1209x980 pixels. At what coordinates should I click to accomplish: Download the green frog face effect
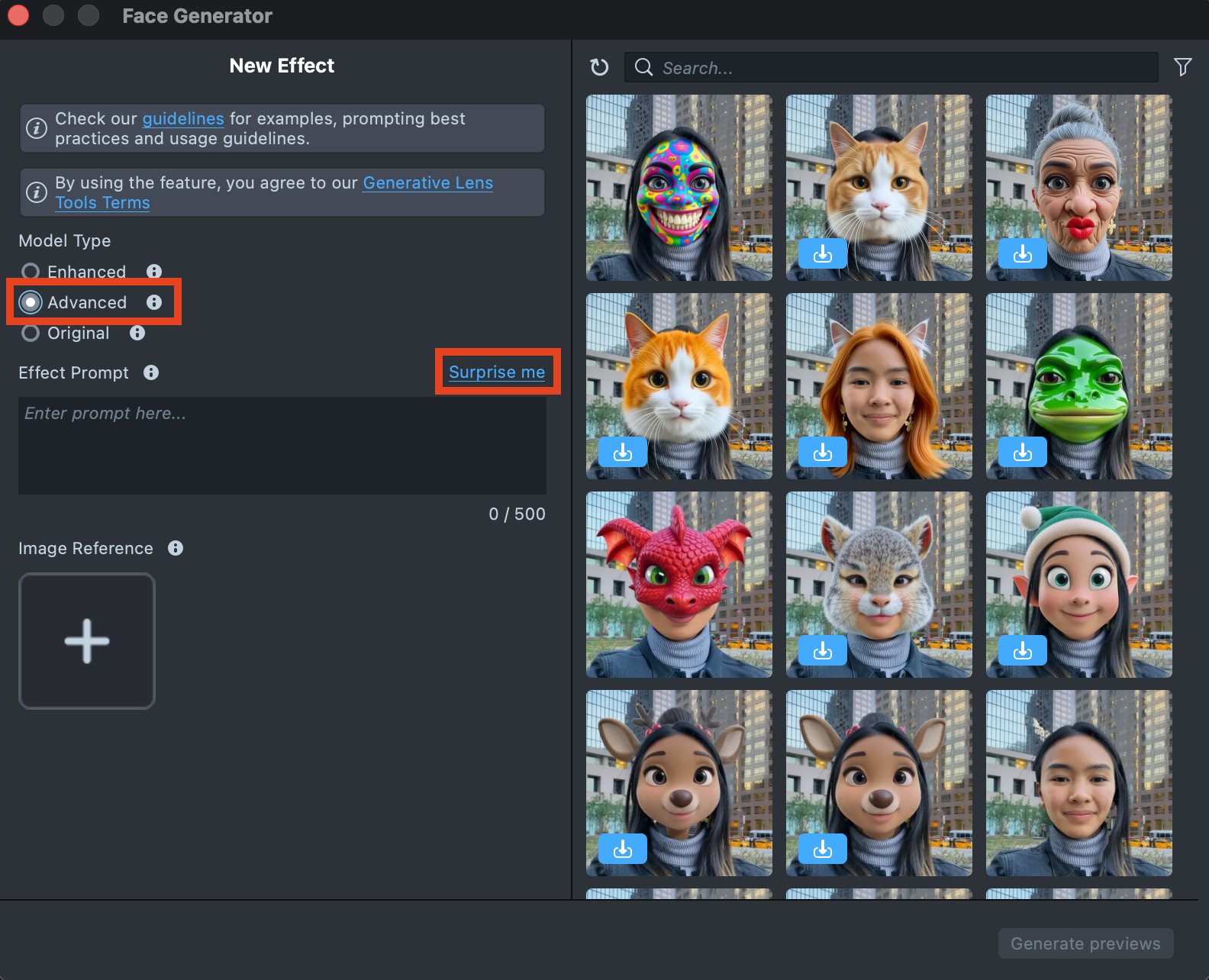coord(1022,453)
